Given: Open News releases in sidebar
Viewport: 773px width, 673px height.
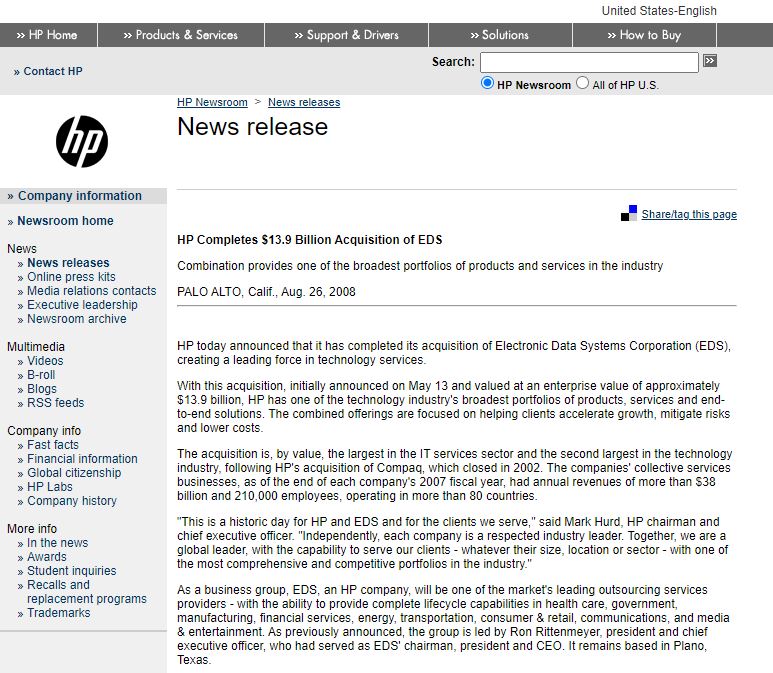Looking at the screenshot, I should [x=68, y=263].
